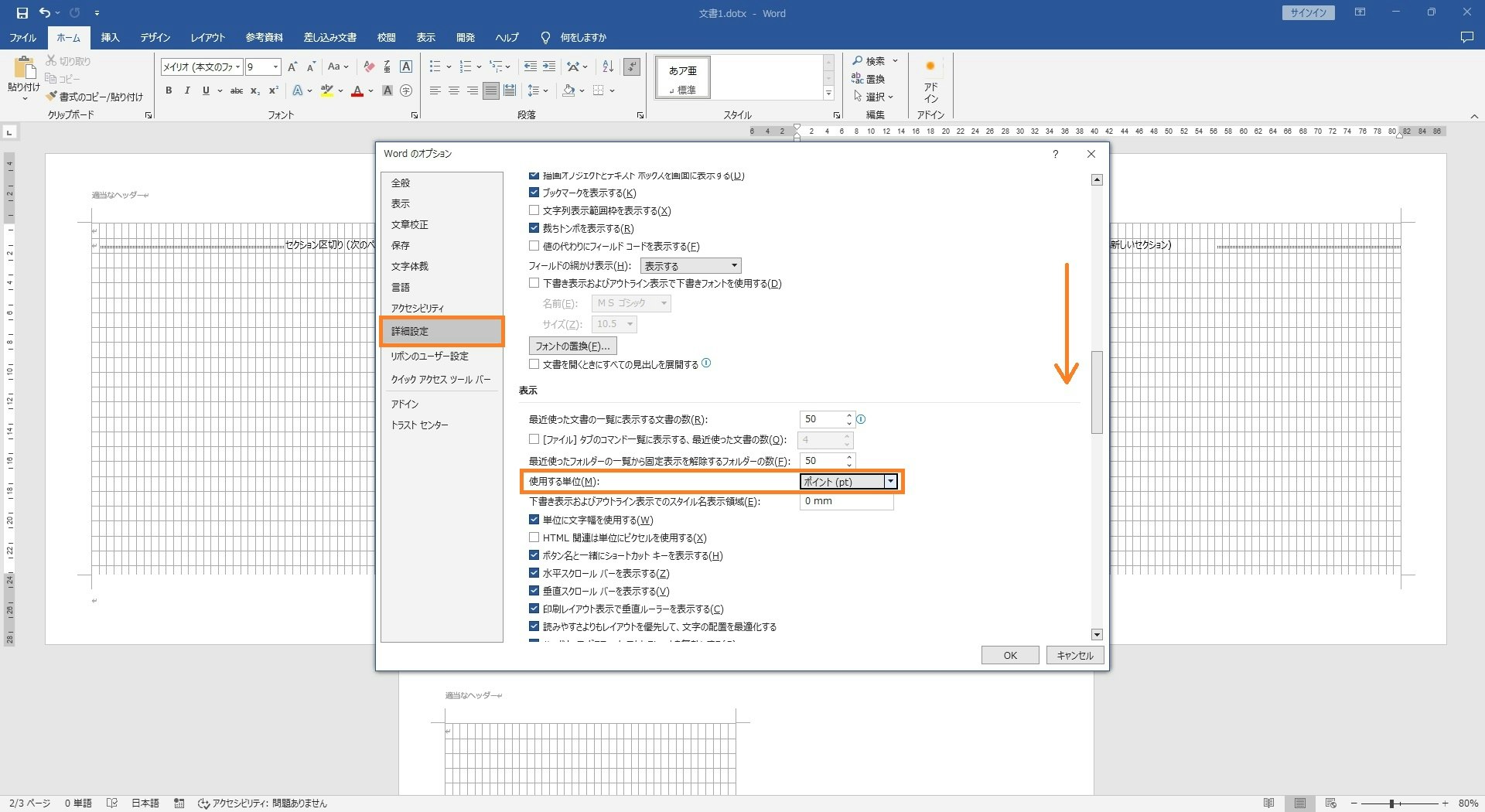Apply superscript formatting (x²)

[x=273, y=90]
